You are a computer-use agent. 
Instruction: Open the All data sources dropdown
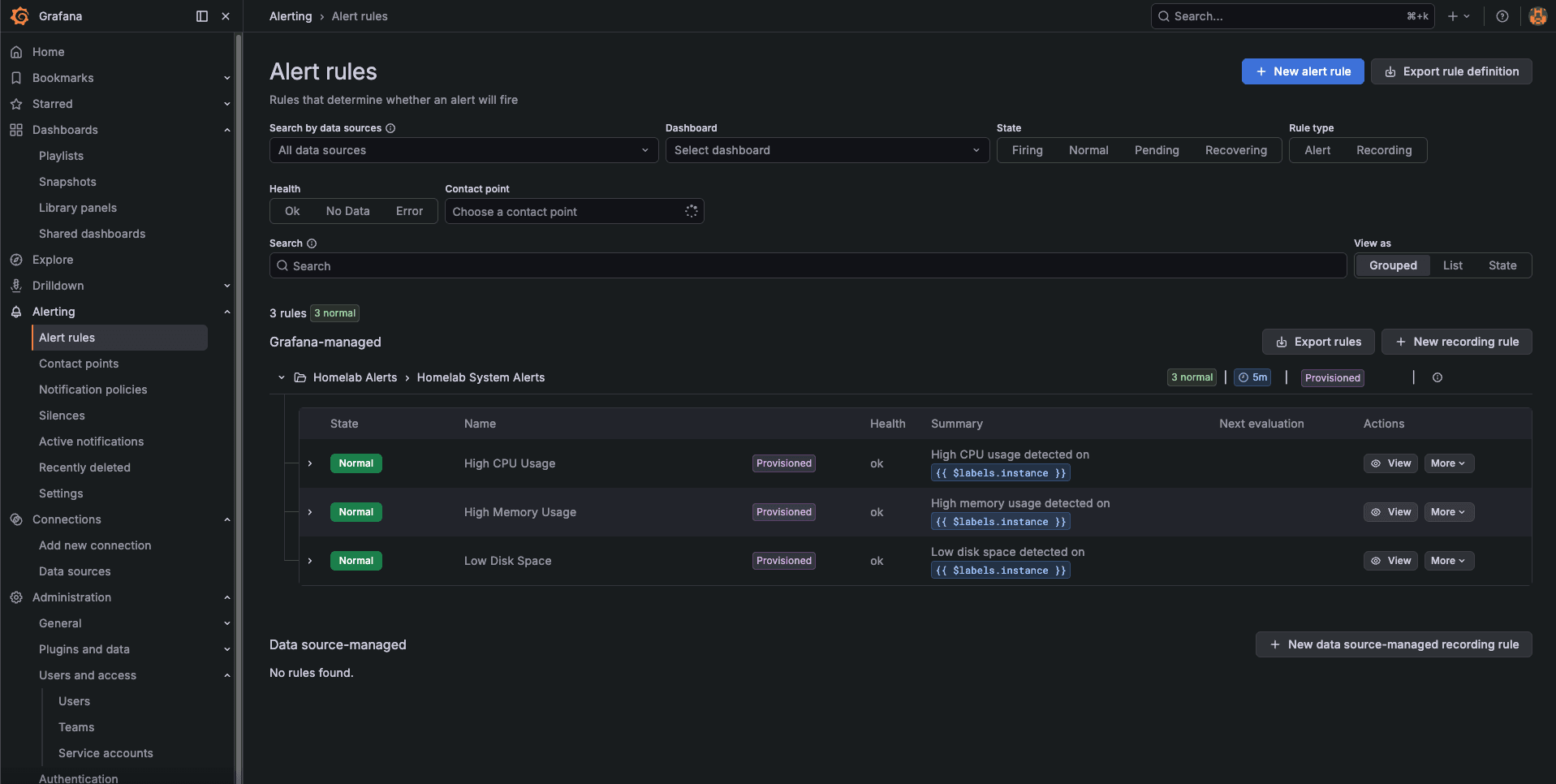click(463, 150)
